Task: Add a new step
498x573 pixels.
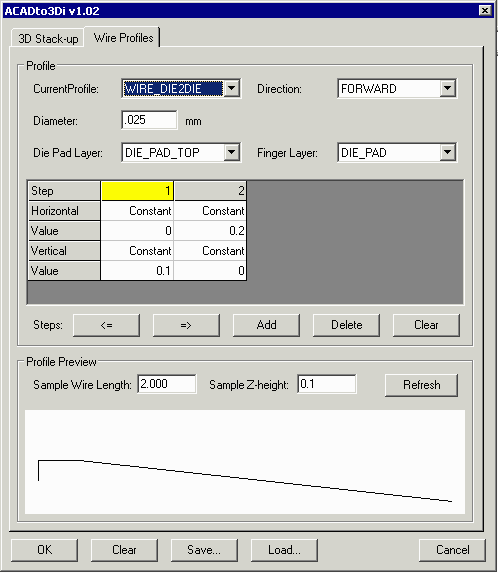Action: [x=266, y=325]
